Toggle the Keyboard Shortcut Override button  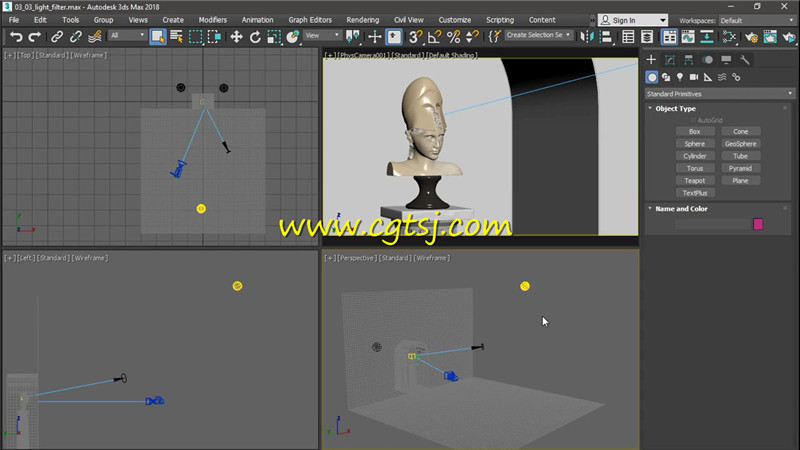point(394,37)
